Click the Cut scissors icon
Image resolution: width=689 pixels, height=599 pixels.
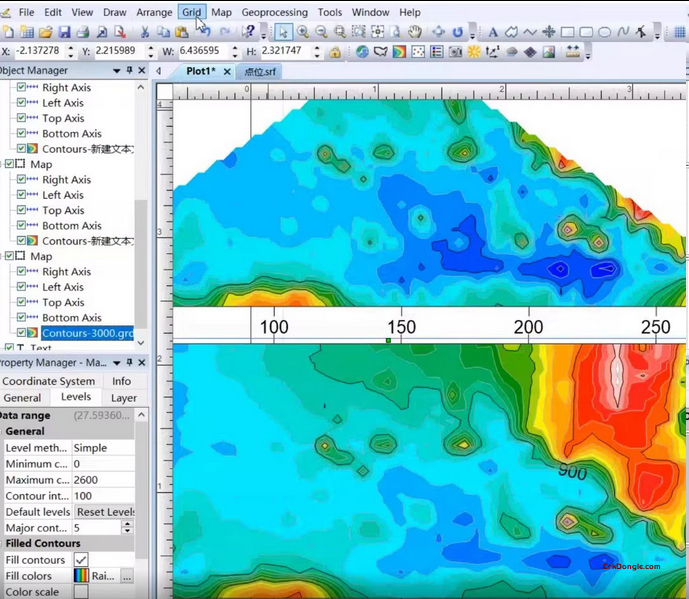tap(145, 32)
